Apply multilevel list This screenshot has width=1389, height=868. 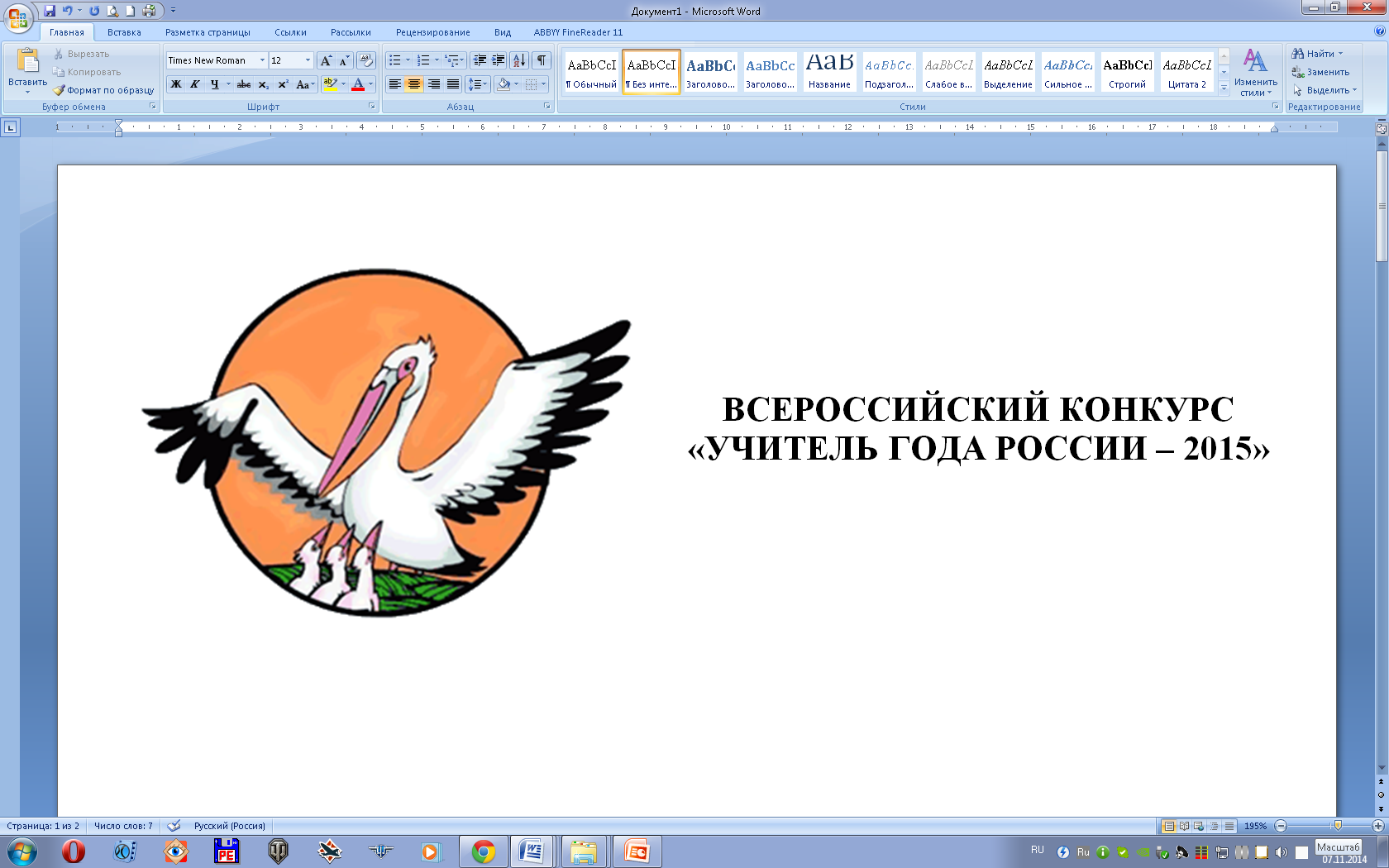click(x=451, y=60)
